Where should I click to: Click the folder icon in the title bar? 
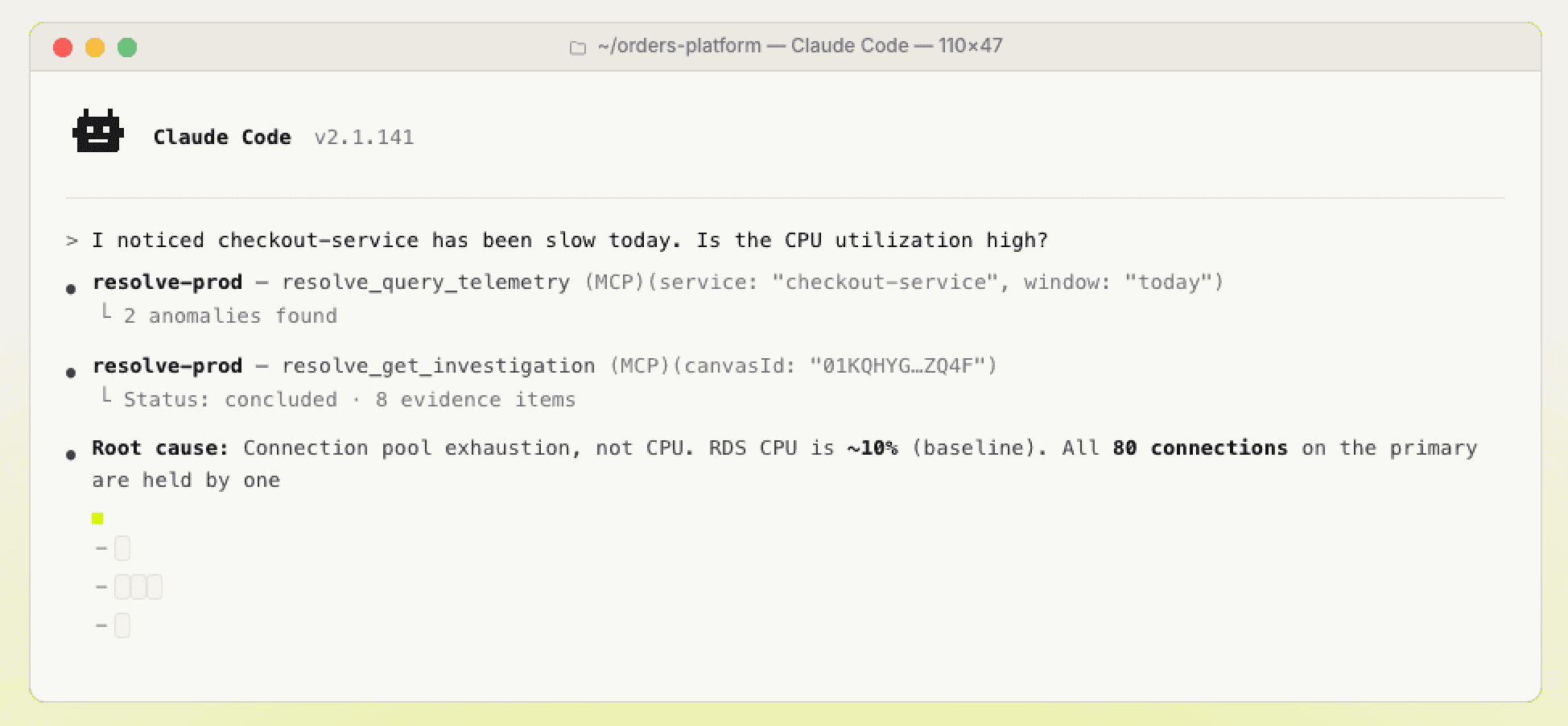tap(578, 47)
